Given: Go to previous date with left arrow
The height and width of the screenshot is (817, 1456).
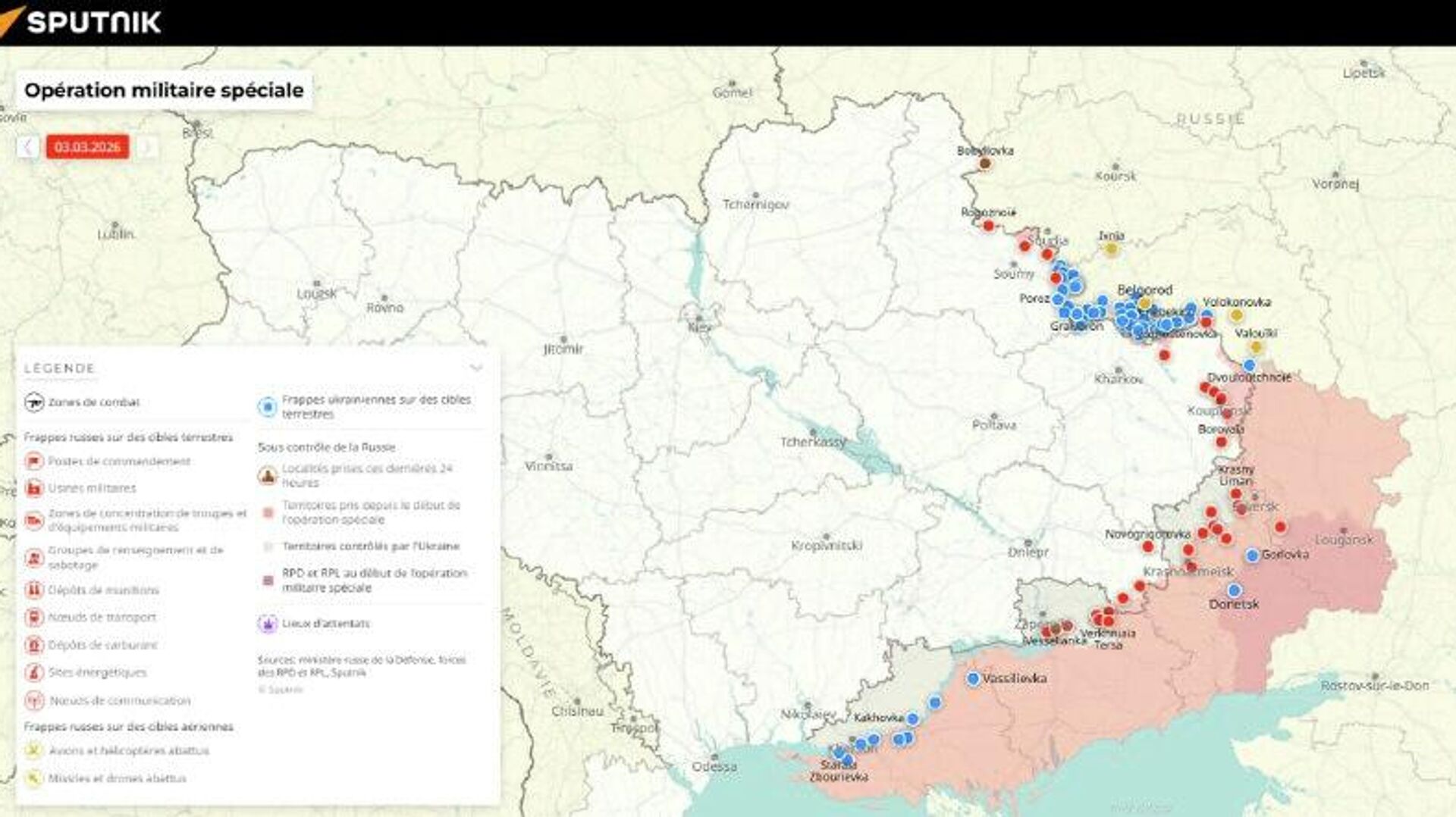Looking at the screenshot, I should 28,147.
